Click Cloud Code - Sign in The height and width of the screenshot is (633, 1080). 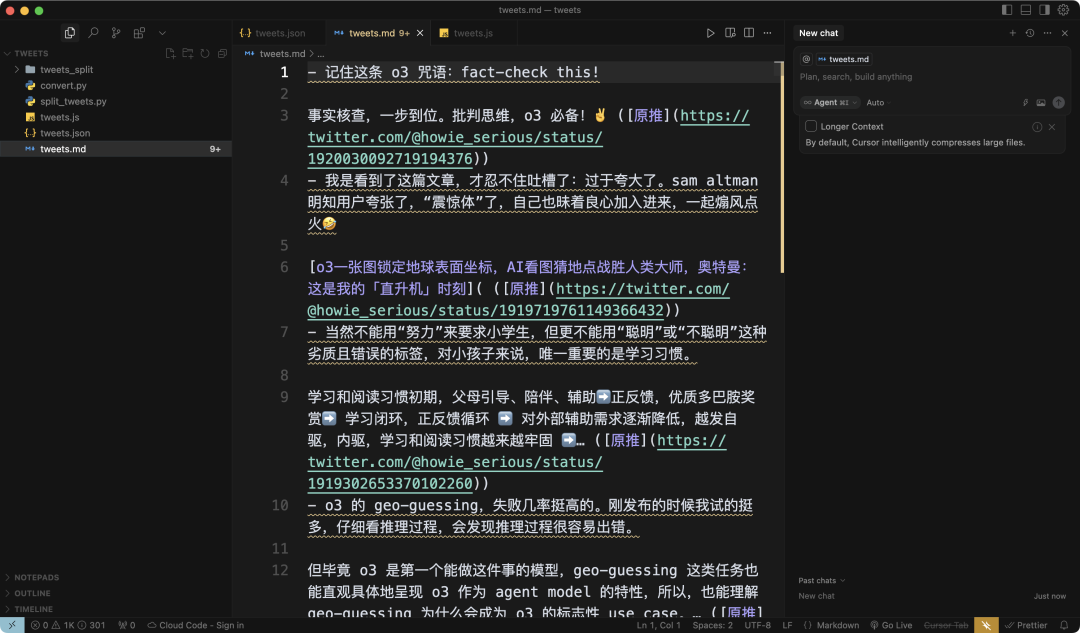[196, 625]
